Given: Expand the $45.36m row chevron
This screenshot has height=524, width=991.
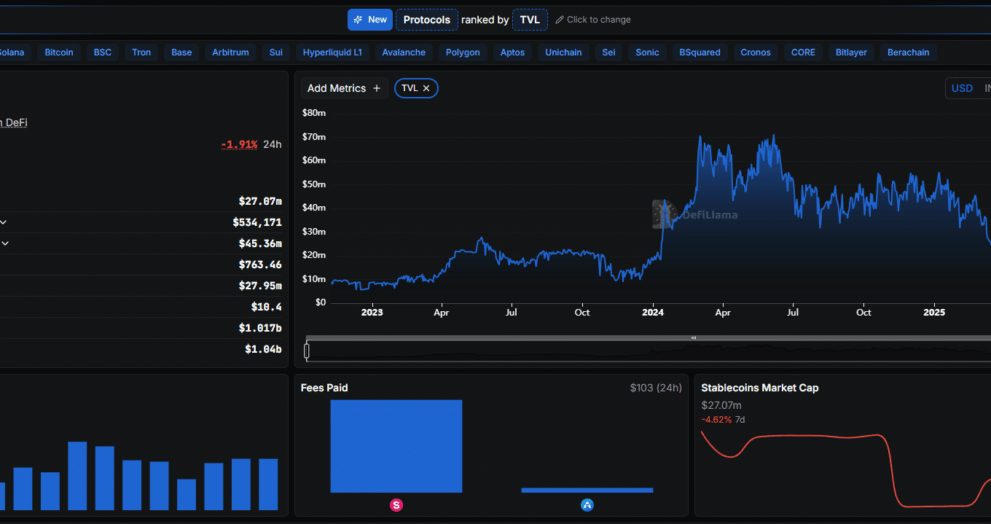Looking at the screenshot, I should tap(4, 243).
